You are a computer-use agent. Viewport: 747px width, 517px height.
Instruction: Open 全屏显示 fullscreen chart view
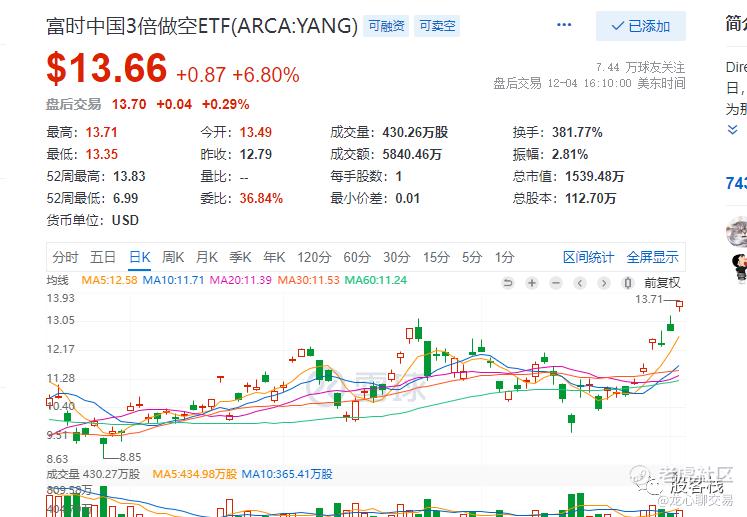click(x=652, y=257)
